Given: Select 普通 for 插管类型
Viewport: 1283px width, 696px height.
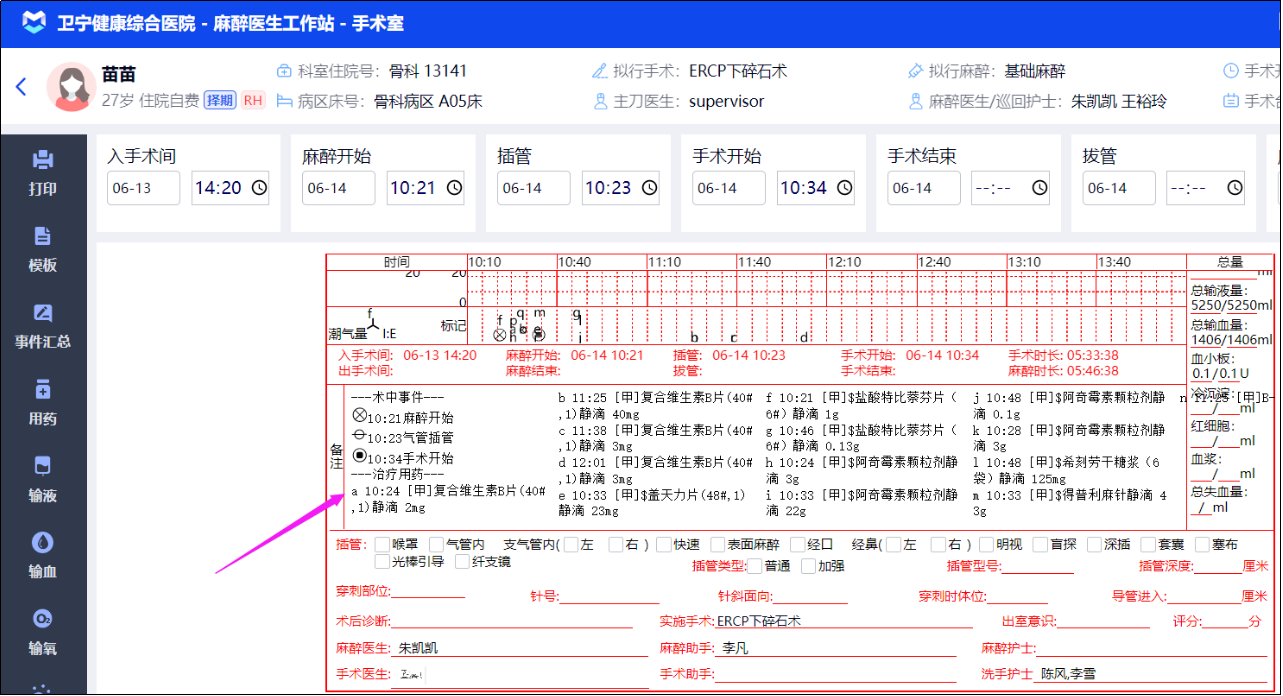Looking at the screenshot, I should (x=755, y=566).
